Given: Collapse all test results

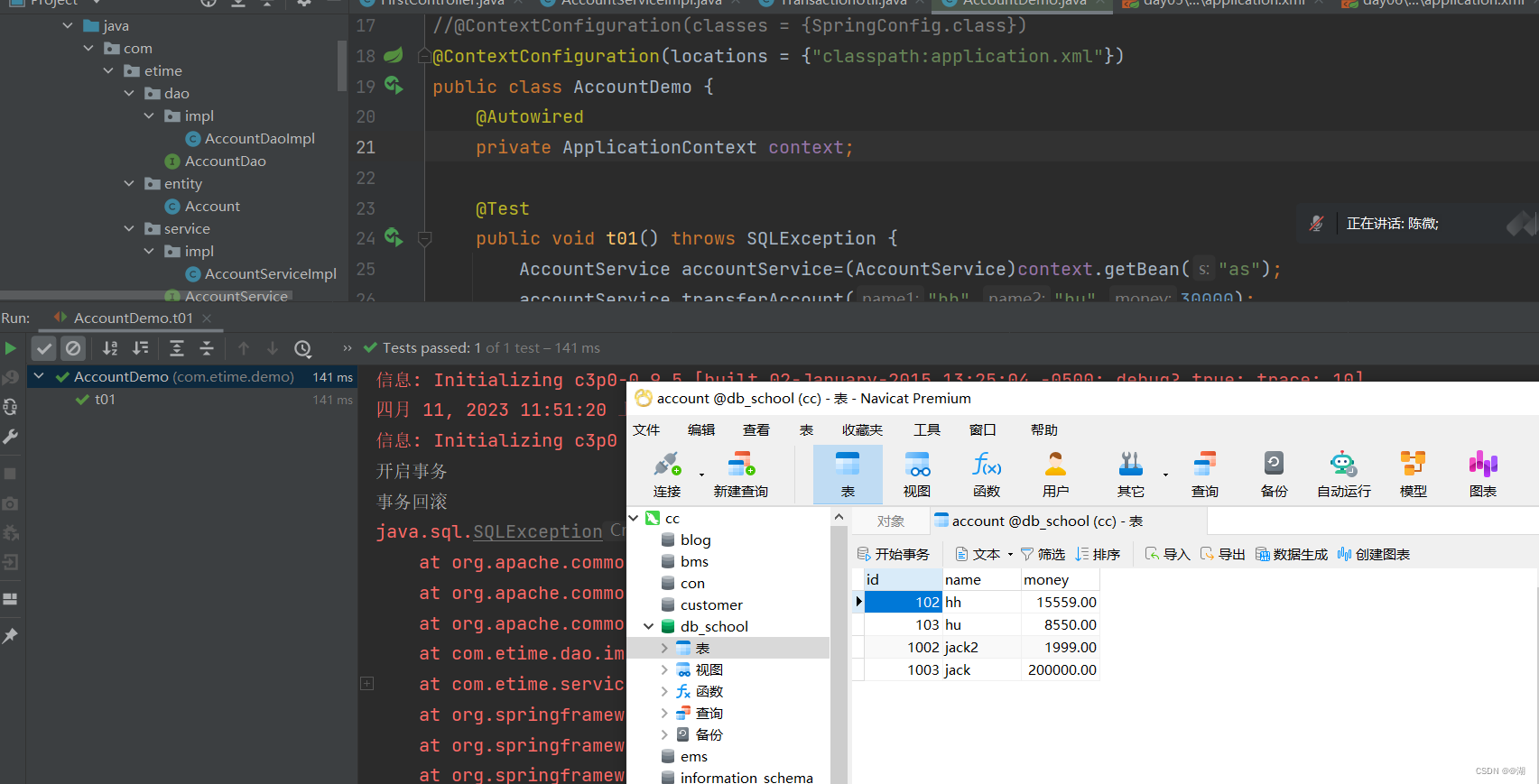Looking at the screenshot, I should click(x=207, y=348).
